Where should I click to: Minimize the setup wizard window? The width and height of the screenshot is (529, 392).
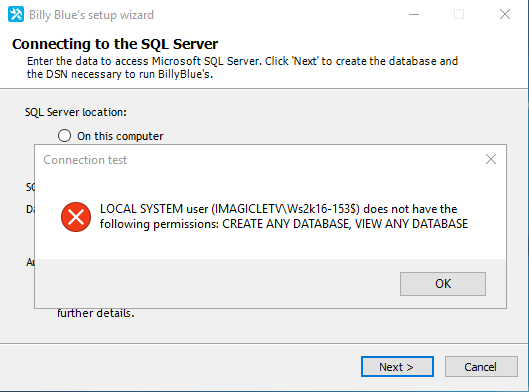[414, 15]
